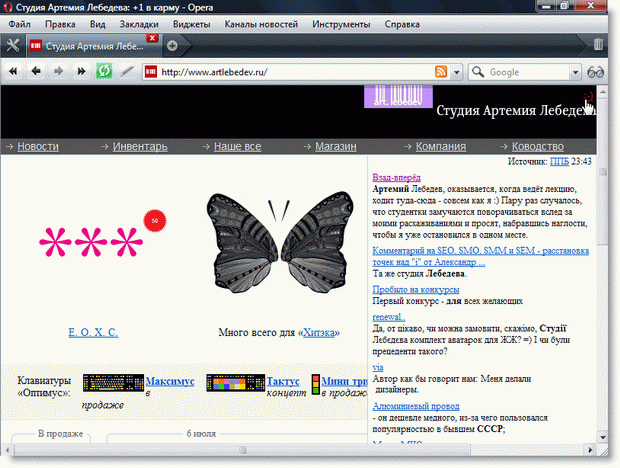Click the wand pencil icon in the toolbar
This screenshot has height=468, width=620.
pyautogui.click(x=127, y=72)
